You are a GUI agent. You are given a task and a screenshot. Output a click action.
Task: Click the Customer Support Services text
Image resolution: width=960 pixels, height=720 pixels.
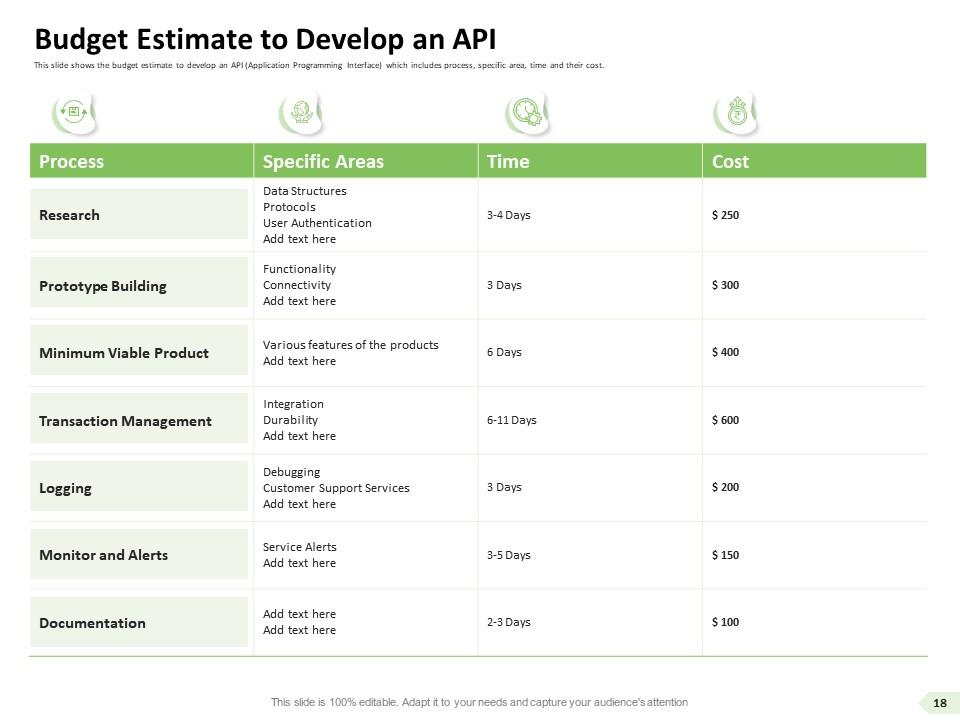pyautogui.click(x=336, y=488)
